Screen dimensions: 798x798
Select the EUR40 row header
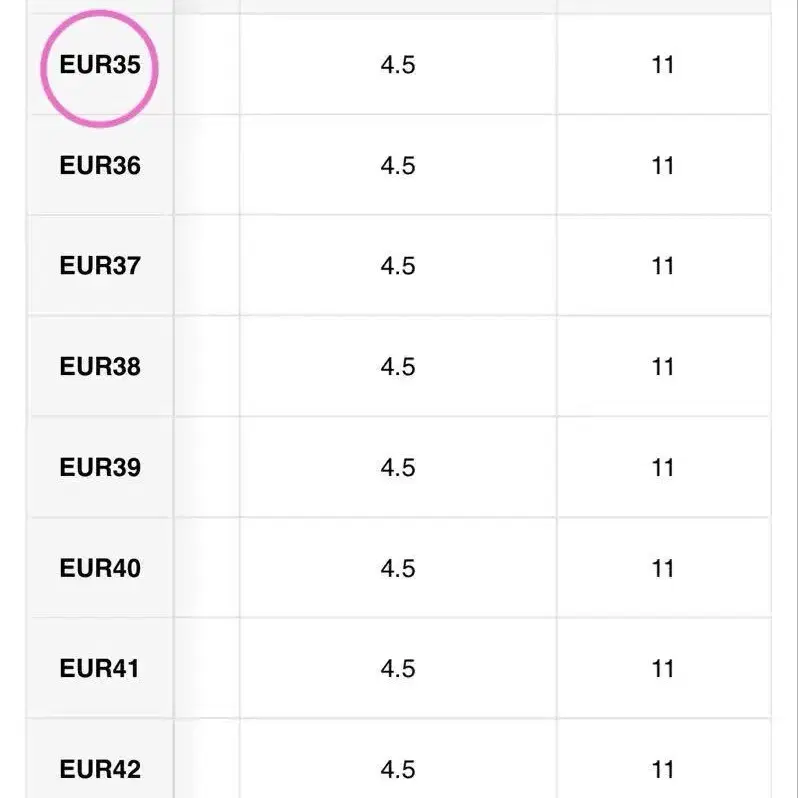tap(100, 568)
